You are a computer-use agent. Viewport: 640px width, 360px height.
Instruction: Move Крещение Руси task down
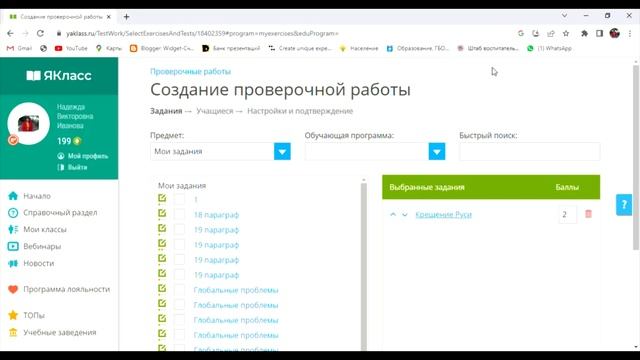pos(404,214)
